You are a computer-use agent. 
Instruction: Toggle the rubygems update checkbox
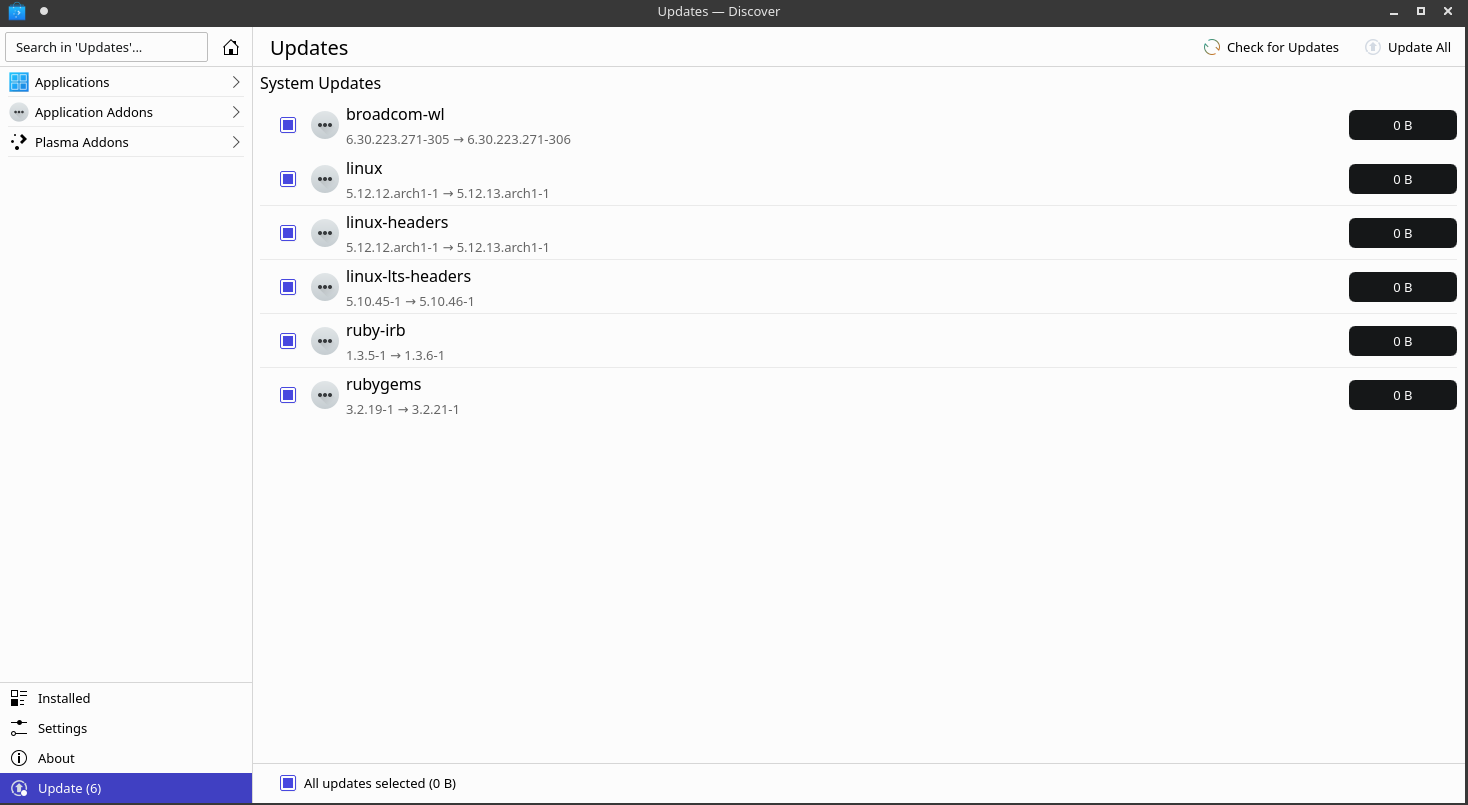[x=288, y=395]
